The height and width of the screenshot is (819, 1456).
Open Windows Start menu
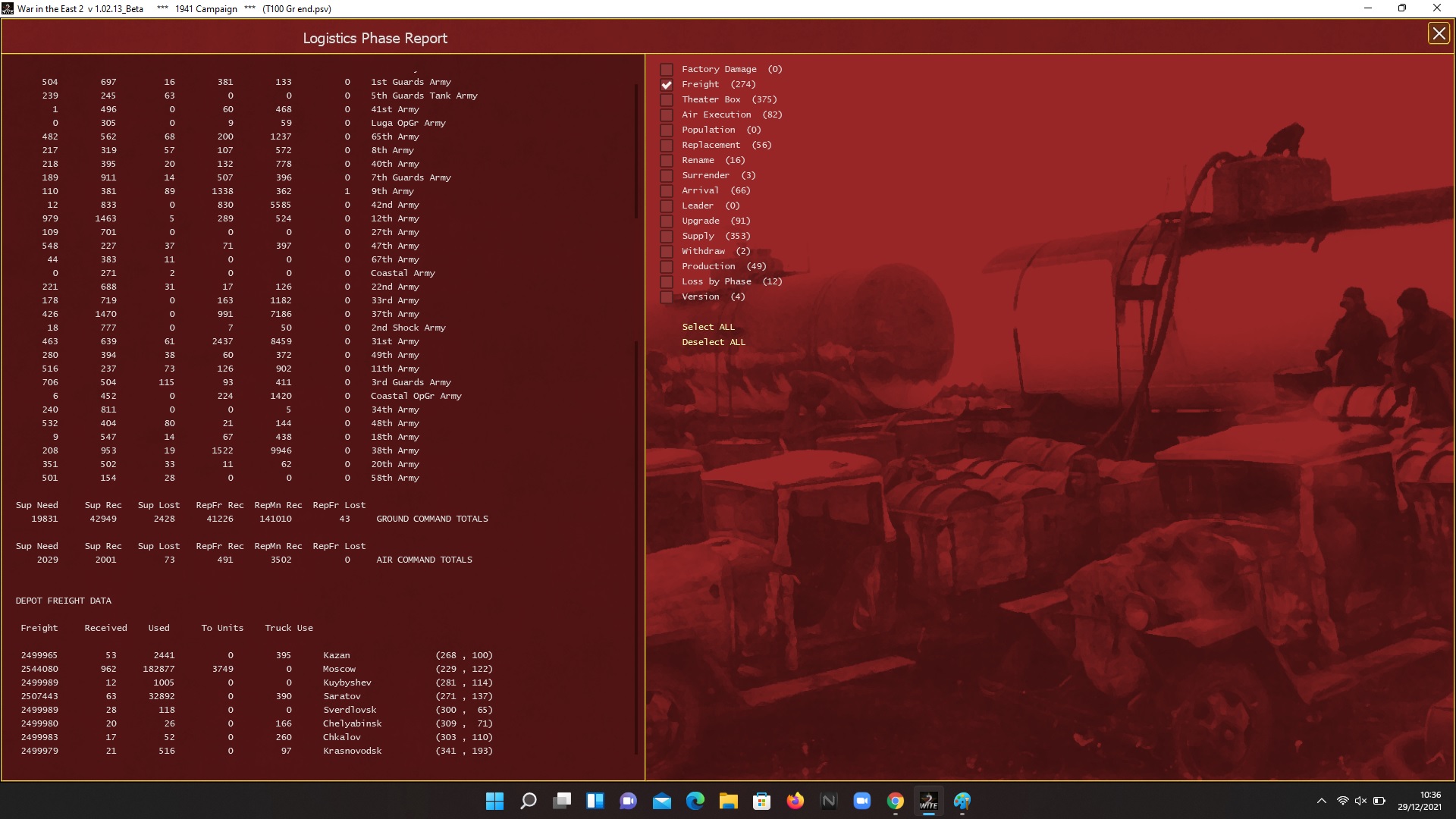tap(494, 801)
